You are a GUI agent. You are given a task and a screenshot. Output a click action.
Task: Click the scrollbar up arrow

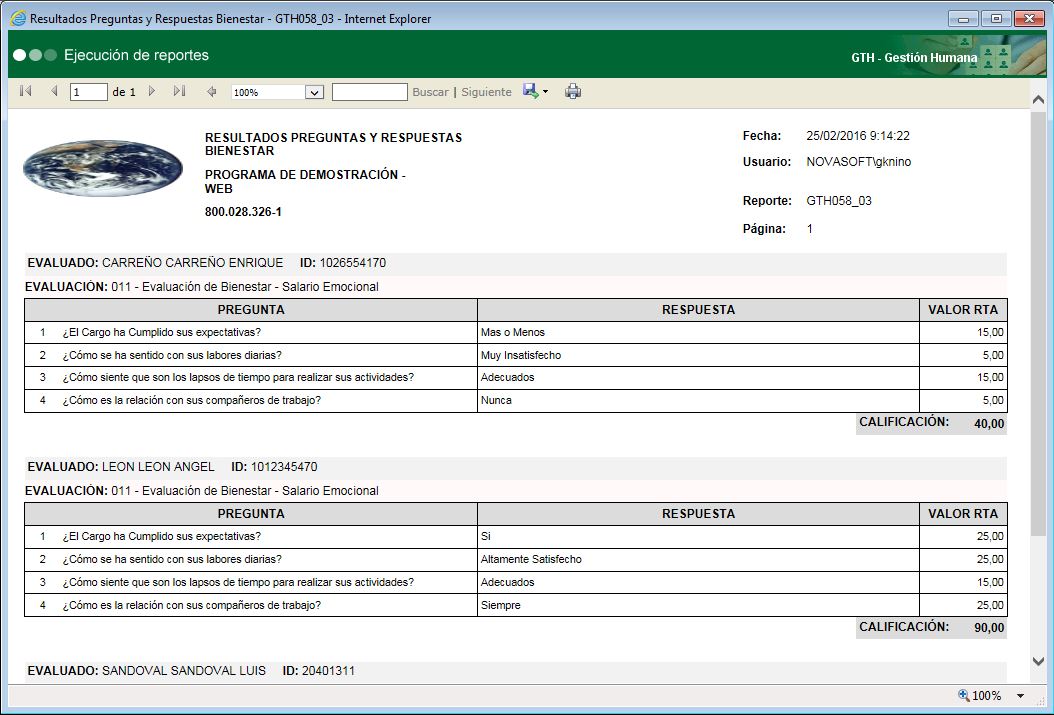click(x=1038, y=99)
